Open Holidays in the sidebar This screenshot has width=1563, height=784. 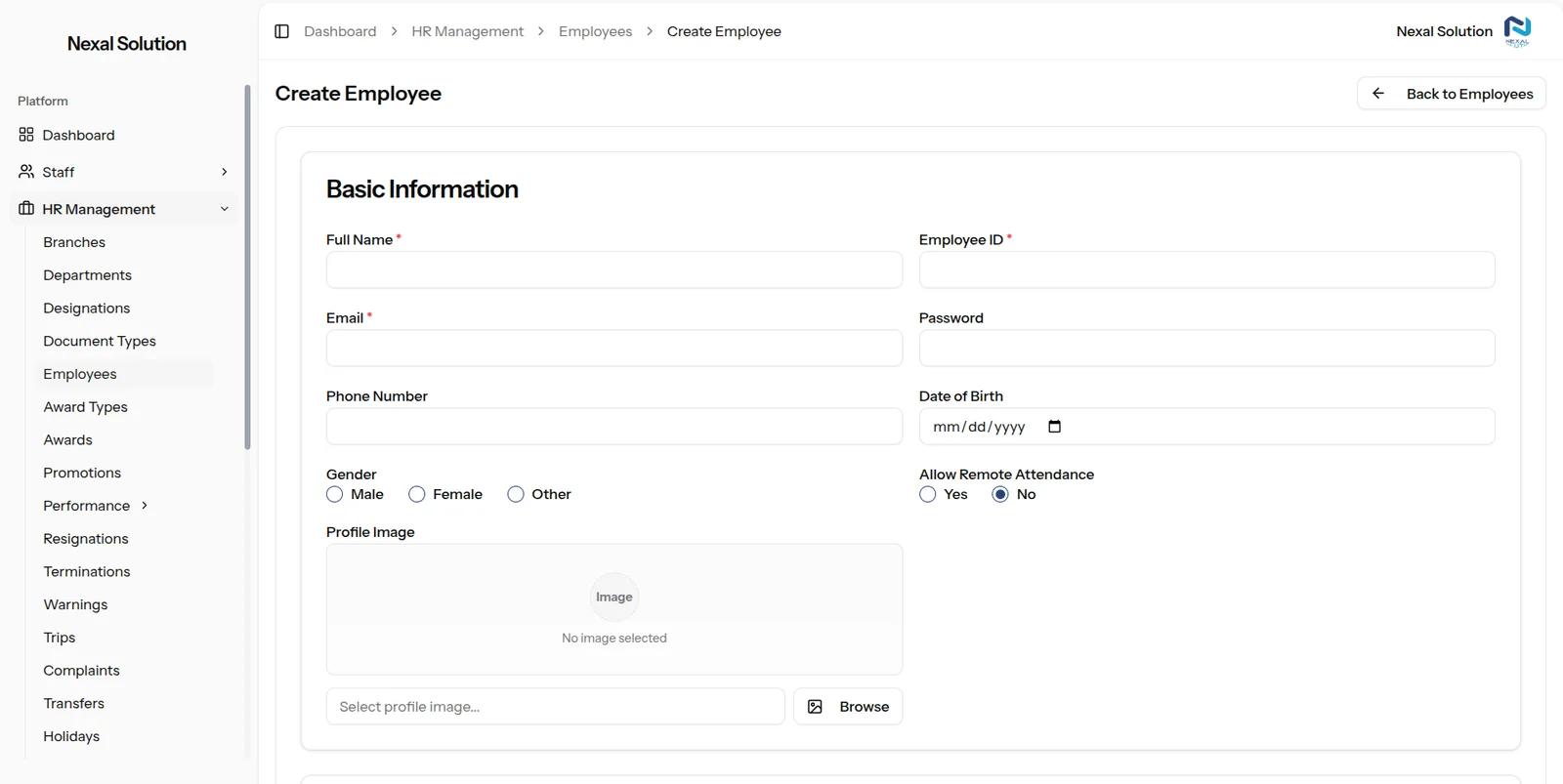point(71,736)
